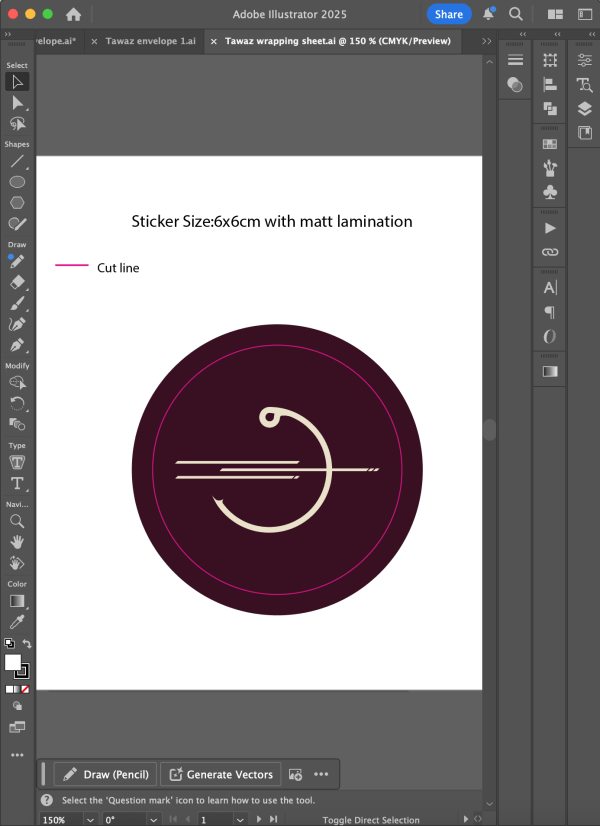Screen dimensions: 600x826
Task: Click Generate Vectors button
Action: point(220,774)
